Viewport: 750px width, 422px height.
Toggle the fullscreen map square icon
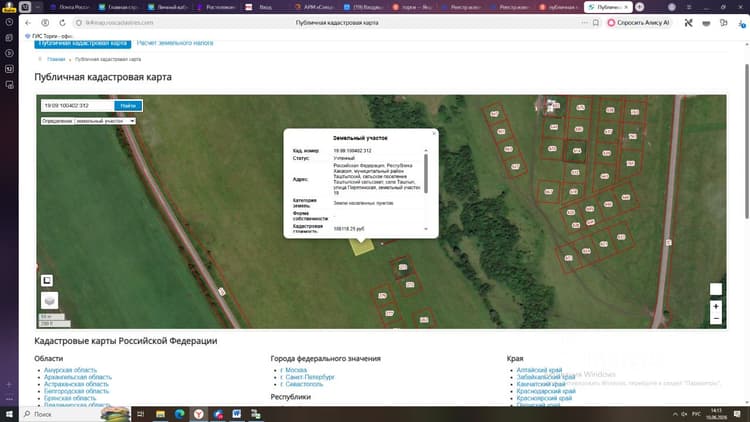tap(47, 280)
